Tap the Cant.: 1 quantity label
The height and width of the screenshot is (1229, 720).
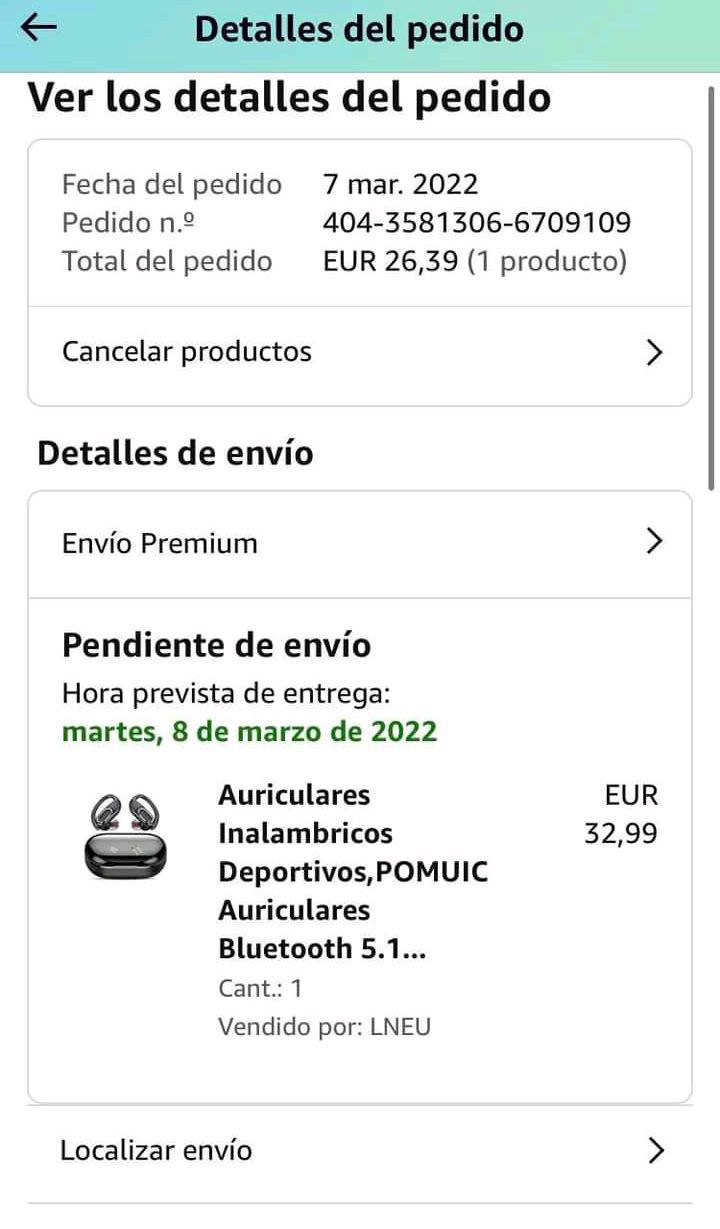click(260, 989)
